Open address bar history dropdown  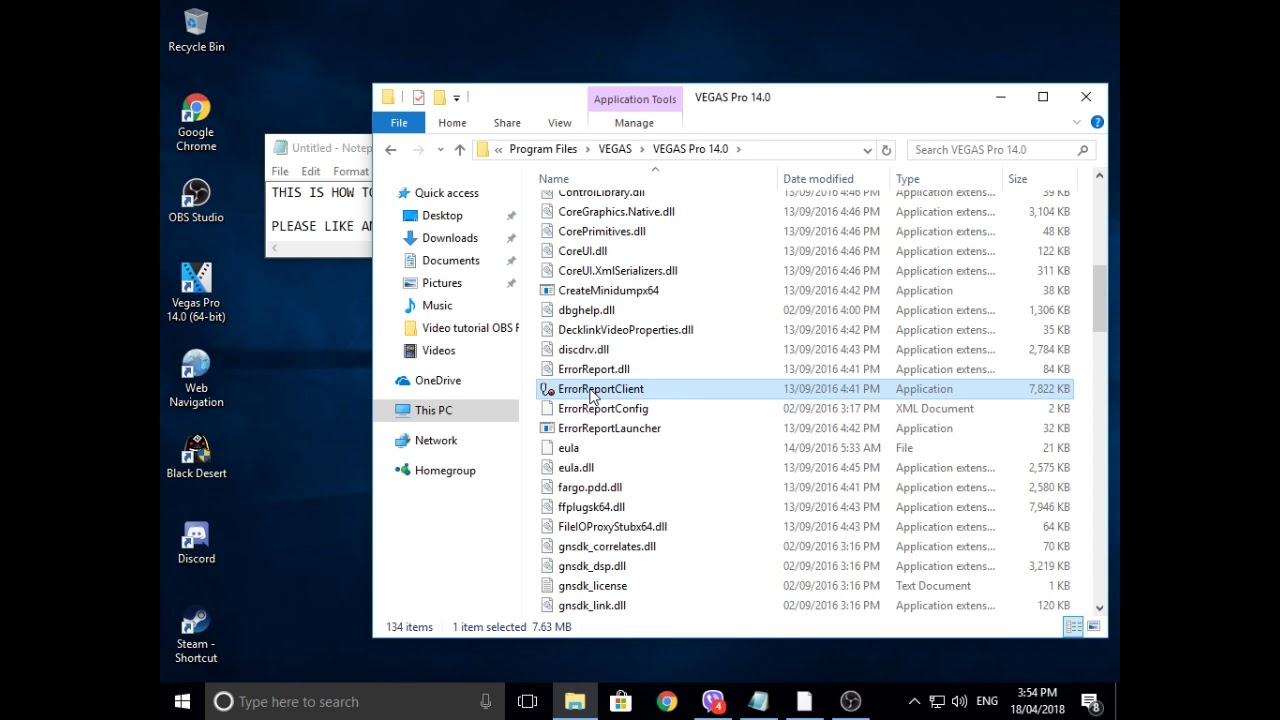tap(867, 150)
